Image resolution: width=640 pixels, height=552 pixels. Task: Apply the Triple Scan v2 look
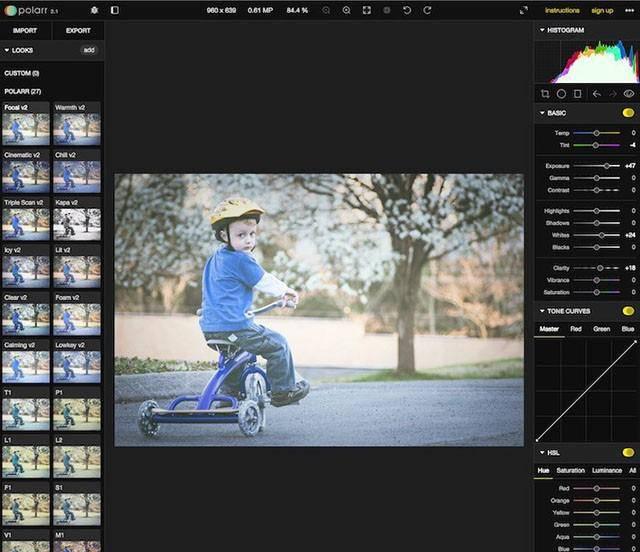coord(26,219)
